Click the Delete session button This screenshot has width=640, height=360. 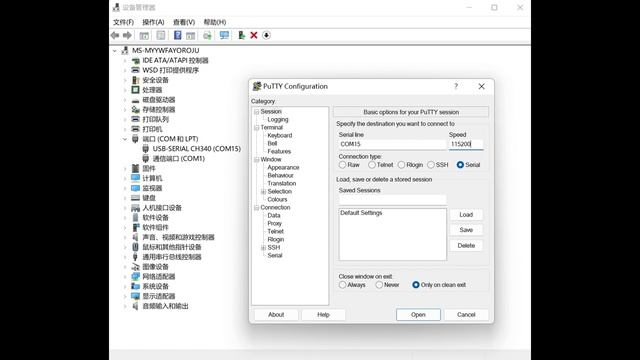466,246
